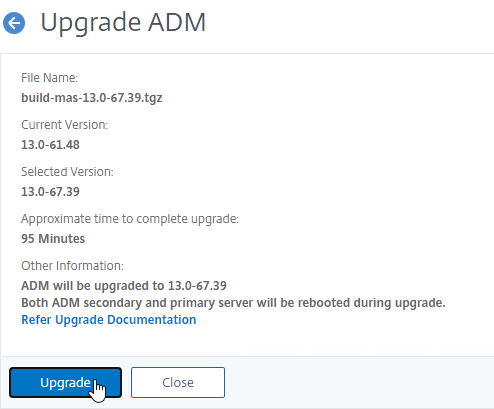
Task: Dismiss the page with the Close button
Action: [x=178, y=382]
